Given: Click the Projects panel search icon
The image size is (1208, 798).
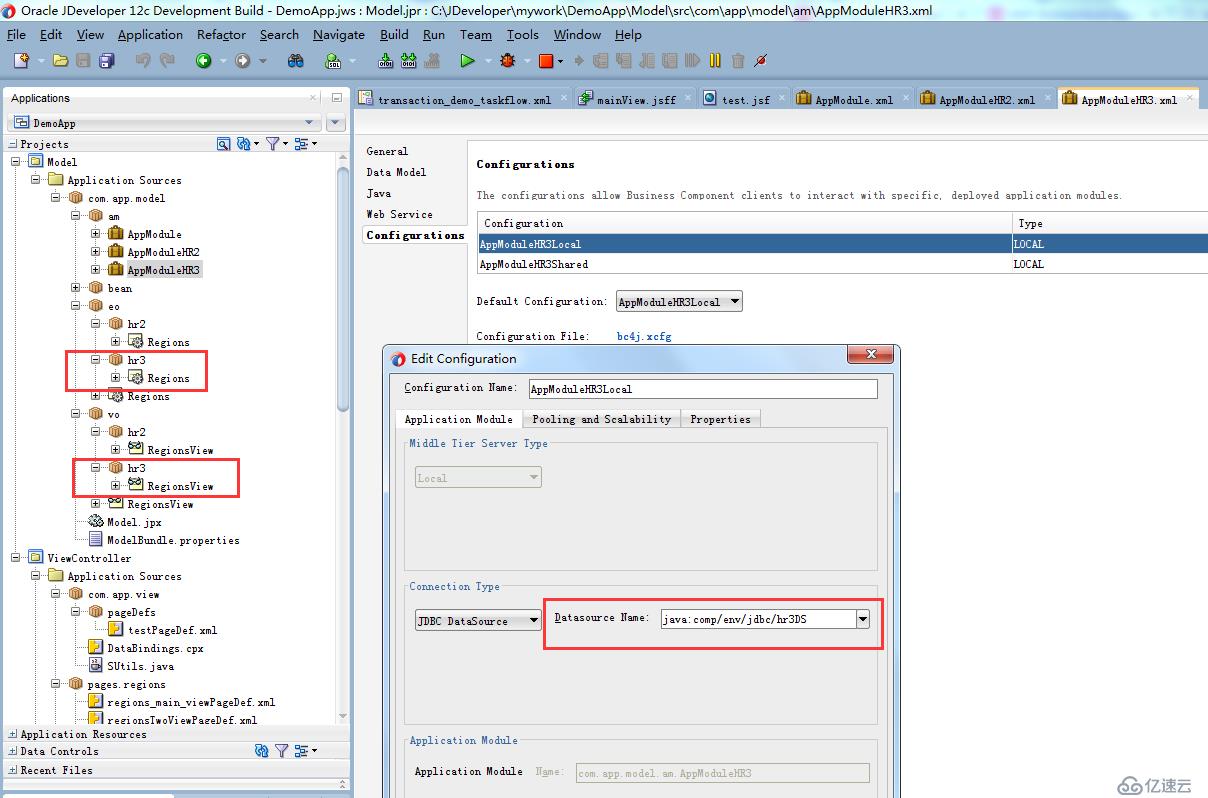Looking at the screenshot, I should [223, 144].
